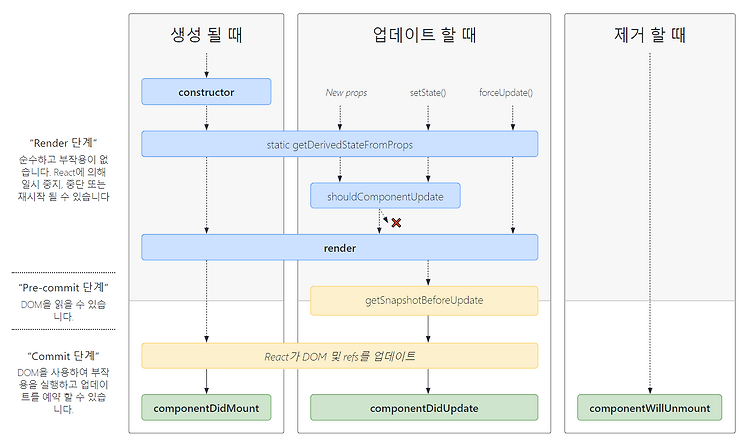The height and width of the screenshot is (443, 750).
Task: Select the getSnapshotBeforeUpdate box
Action: (424, 300)
